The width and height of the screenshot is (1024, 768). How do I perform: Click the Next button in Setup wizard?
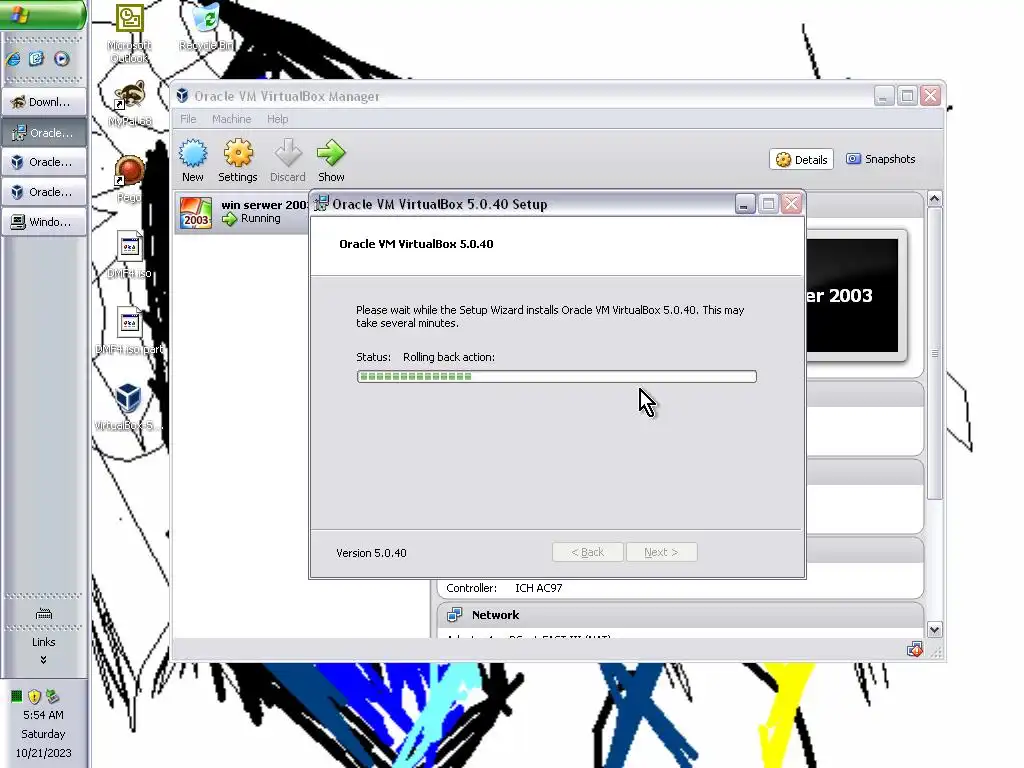pos(662,552)
